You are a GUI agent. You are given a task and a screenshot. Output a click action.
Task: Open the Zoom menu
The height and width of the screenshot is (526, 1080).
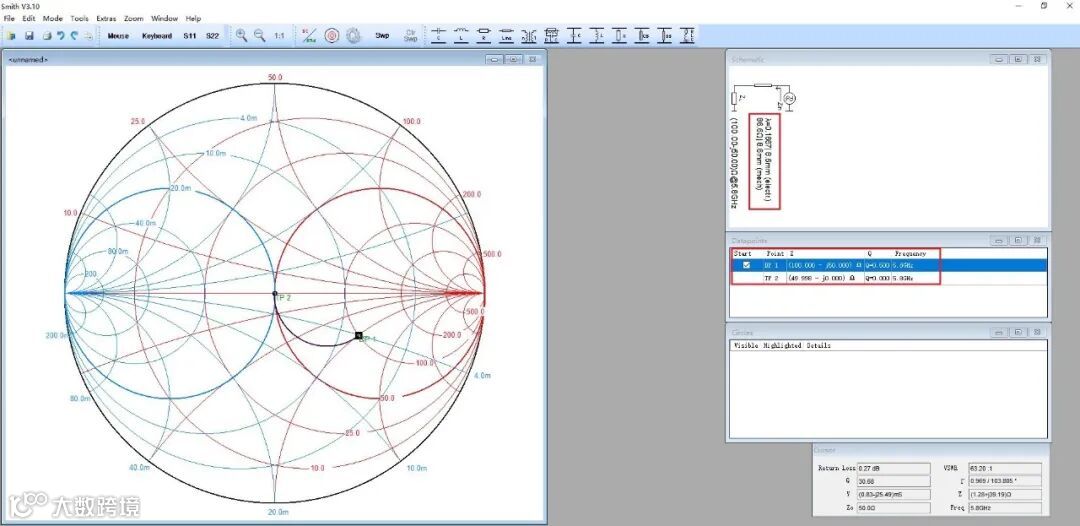tap(134, 19)
